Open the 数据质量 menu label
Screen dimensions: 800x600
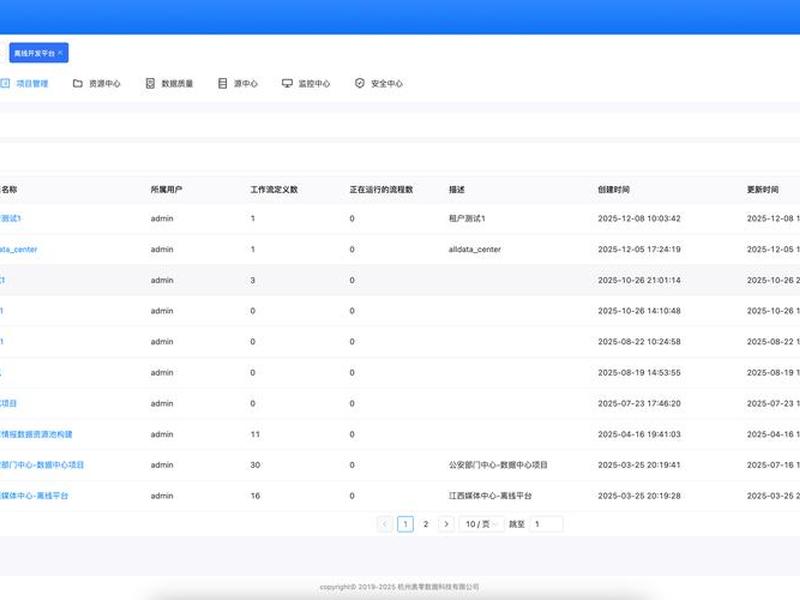177,84
